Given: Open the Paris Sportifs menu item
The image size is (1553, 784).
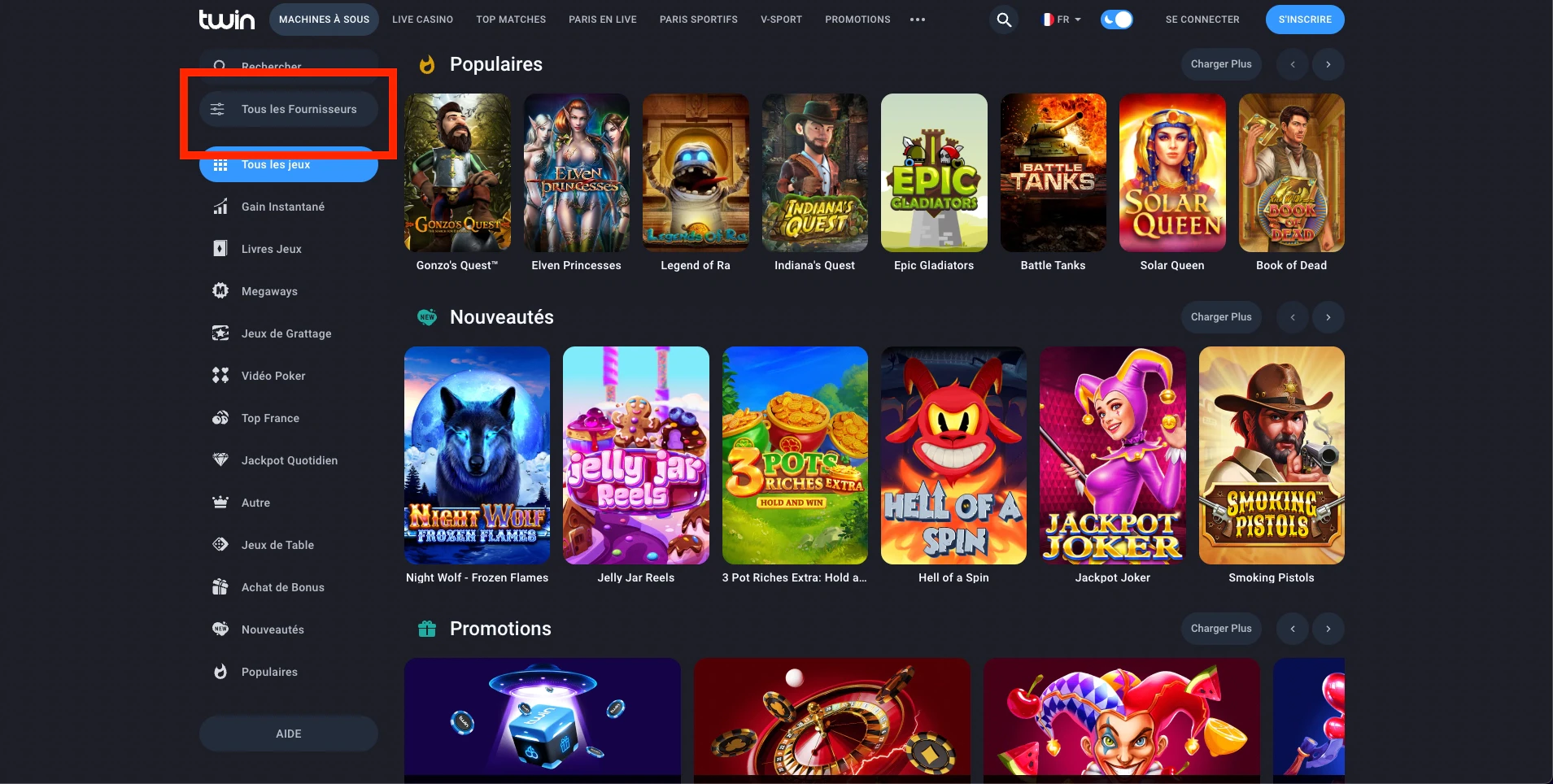Looking at the screenshot, I should click(699, 20).
